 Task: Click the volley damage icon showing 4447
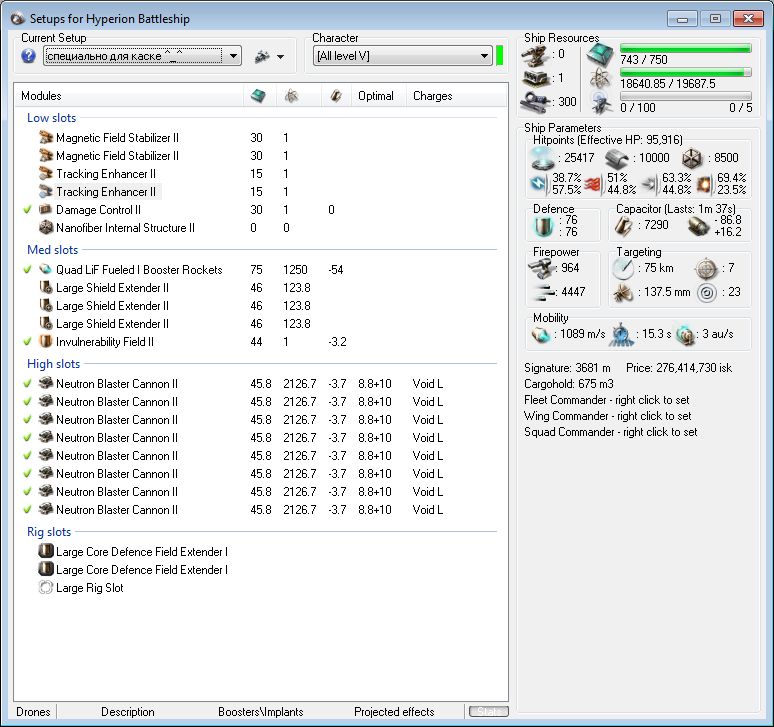coord(544,292)
